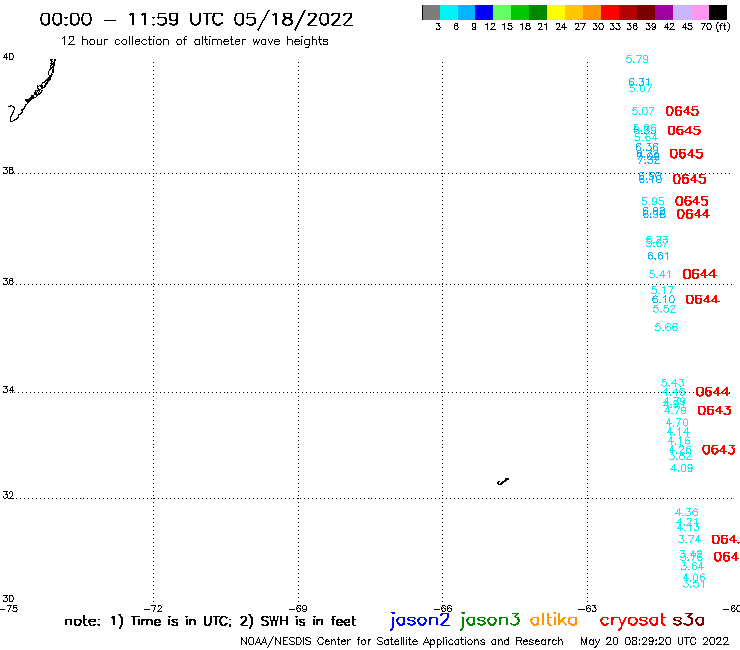
Task: Click the cyan 6 ft legend swatch
Action: [x=449, y=12]
